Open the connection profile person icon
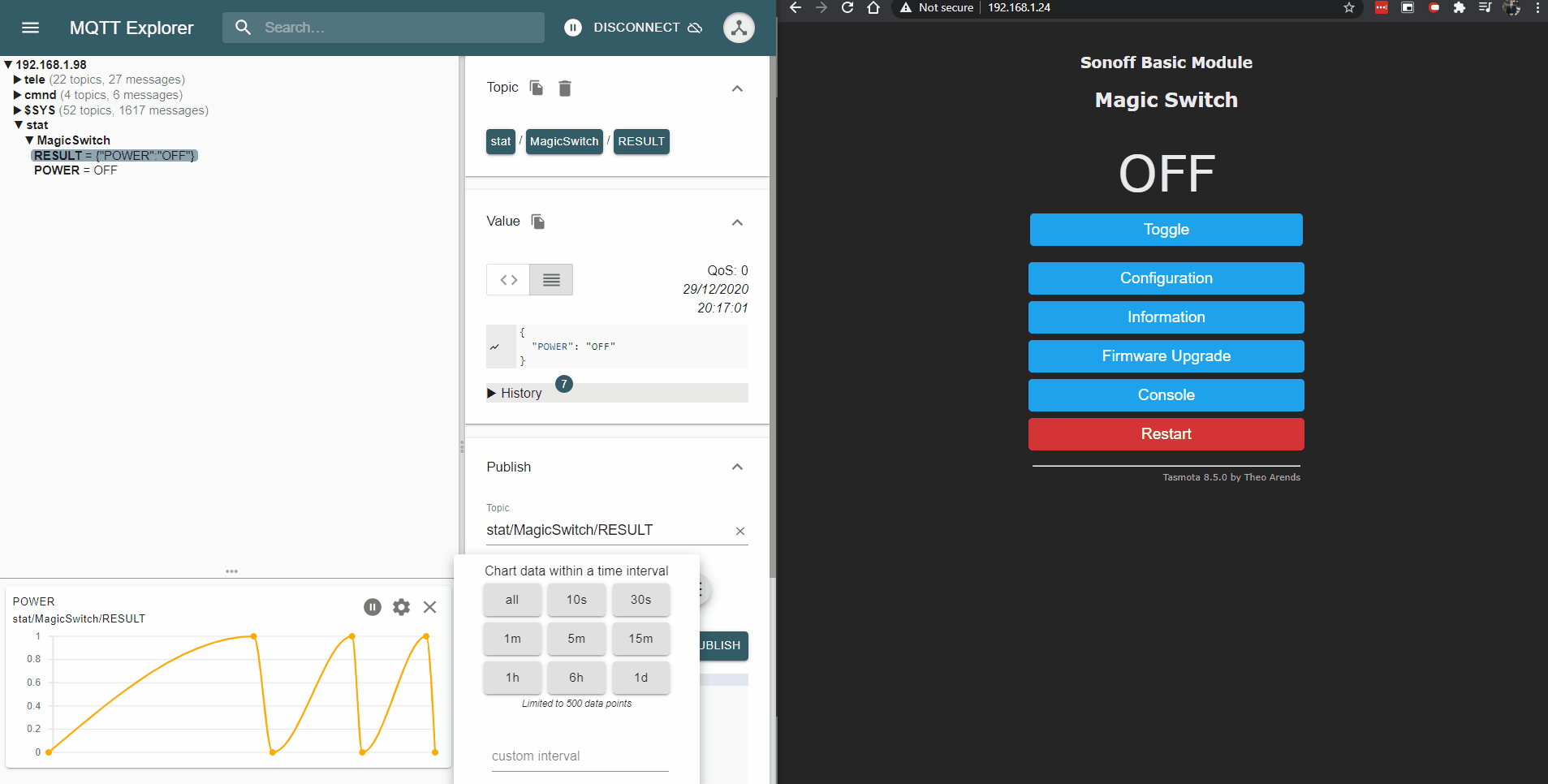Image resolution: width=1548 pixels, height=784 pixels. pos(739,27)
